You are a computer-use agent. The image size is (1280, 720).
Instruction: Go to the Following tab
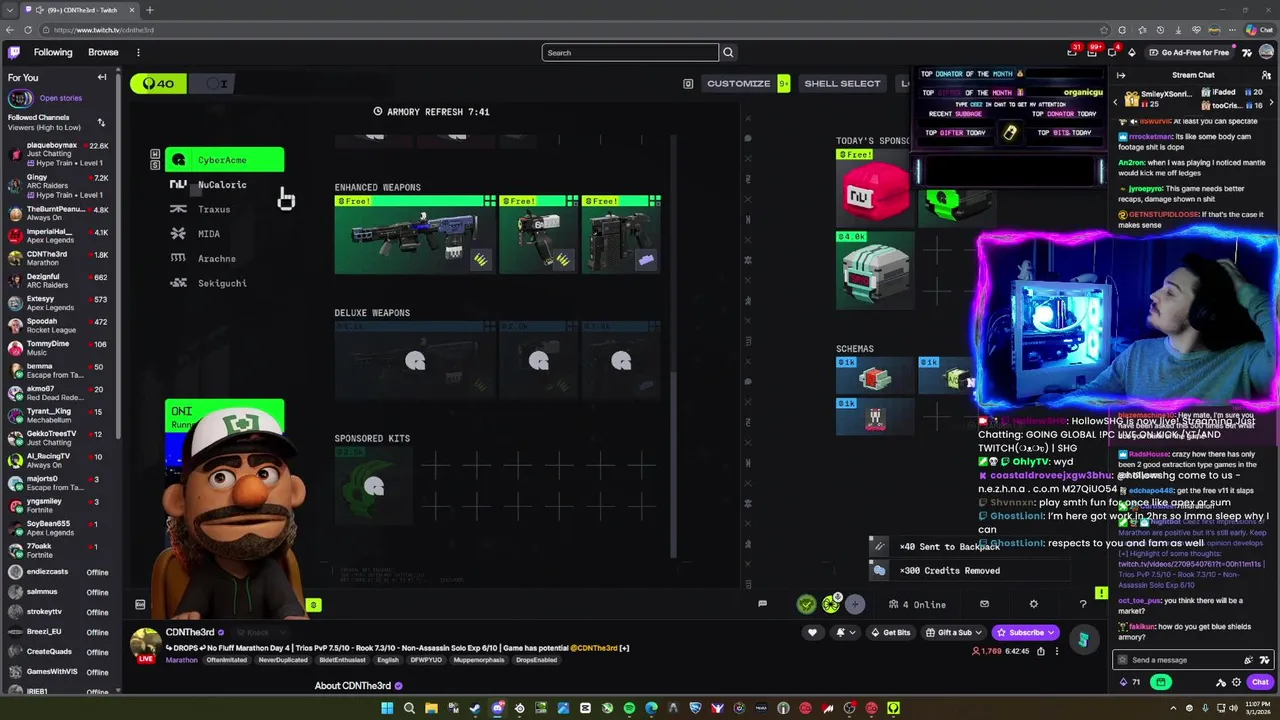click(x=53, y=52)
